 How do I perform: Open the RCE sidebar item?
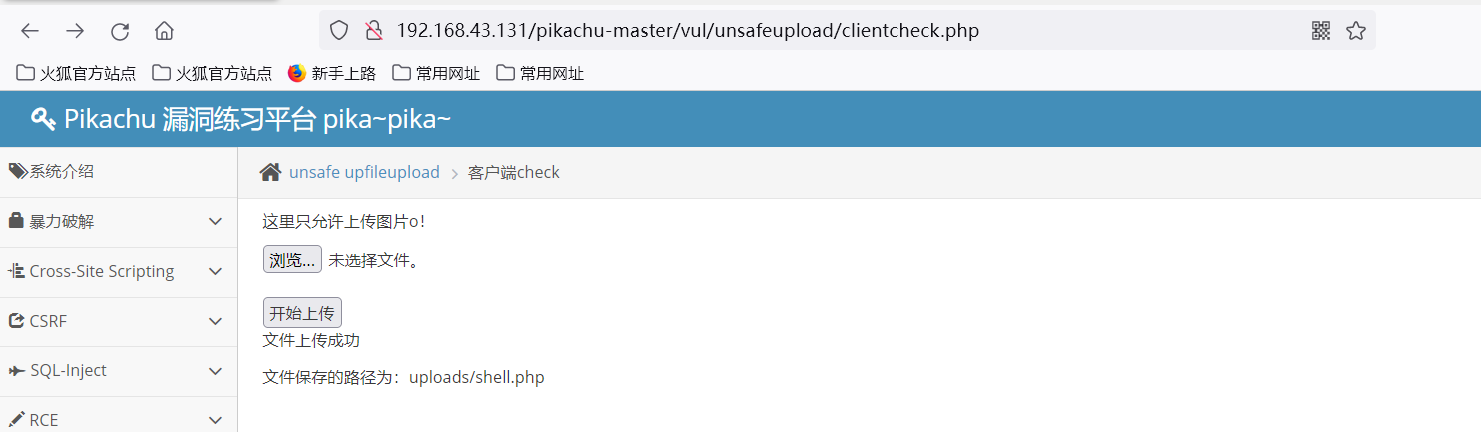(44, 420)
